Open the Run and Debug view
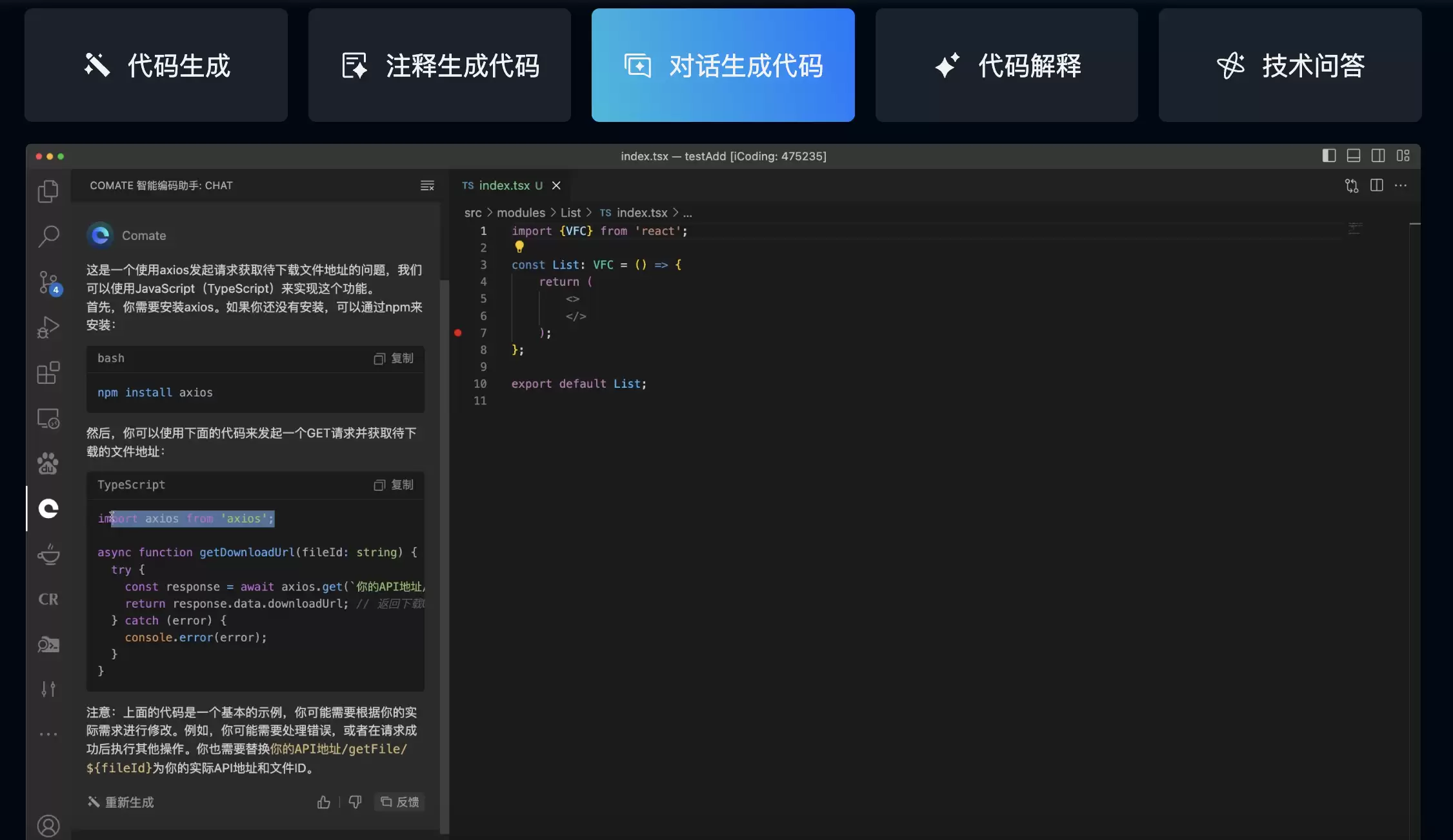This screenshot has height=840, width=1453. [48, 327]
